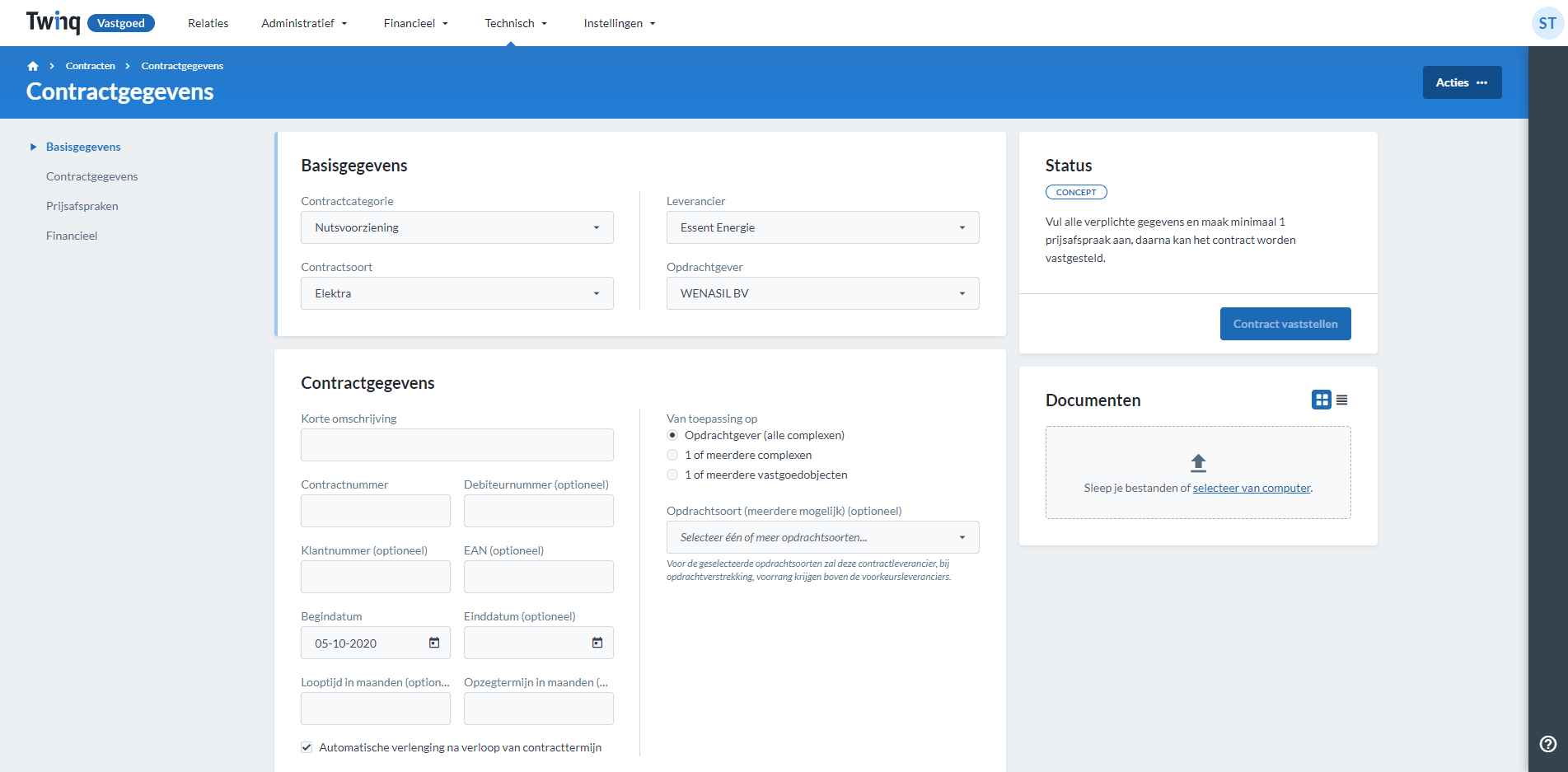
Task: Click the 'selecteer van computer' link
Action: click(1251, 488)
